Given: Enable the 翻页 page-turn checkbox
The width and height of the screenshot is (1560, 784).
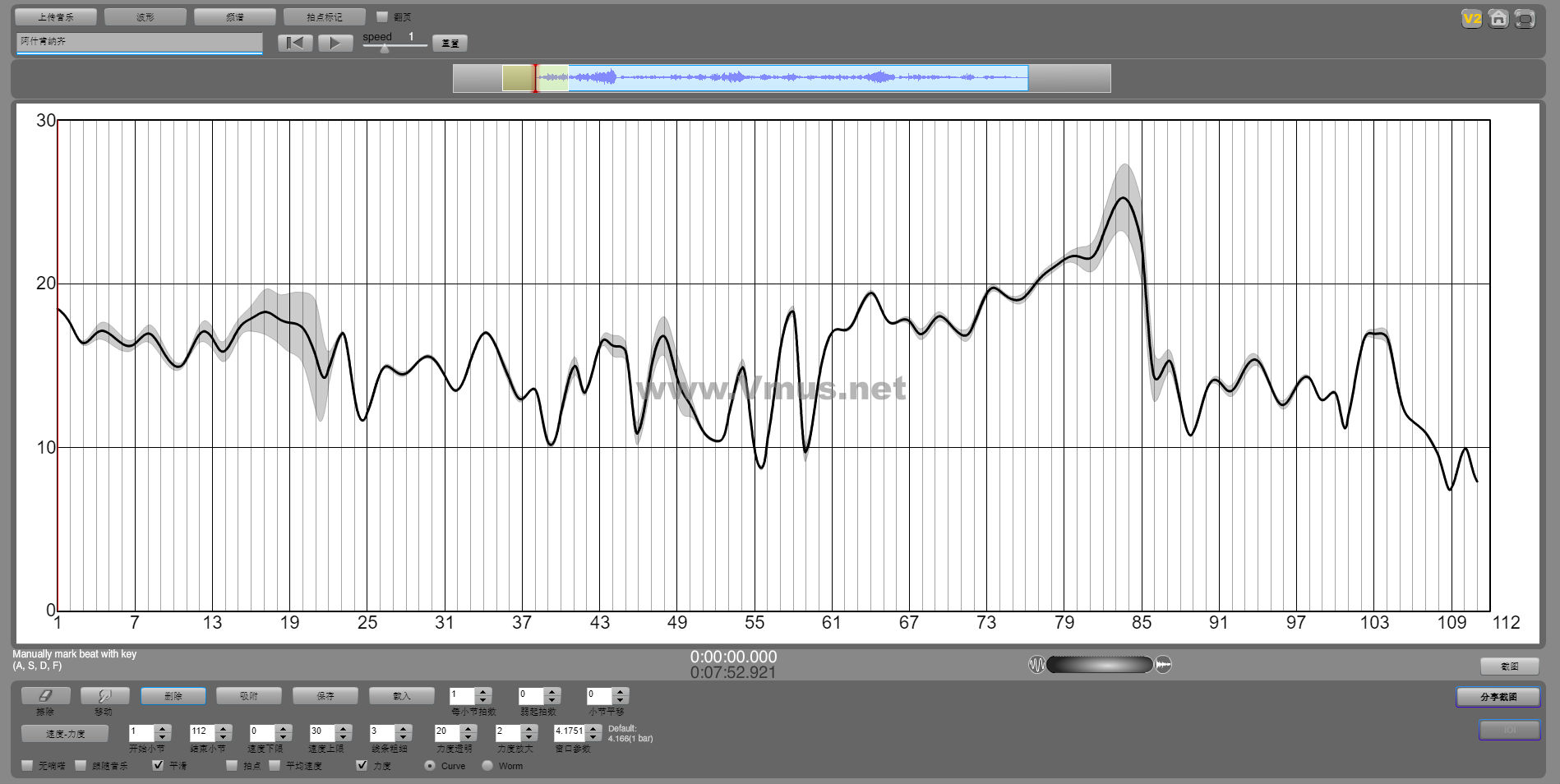Looking at the screenshot, I should click(x=381, y=16).
